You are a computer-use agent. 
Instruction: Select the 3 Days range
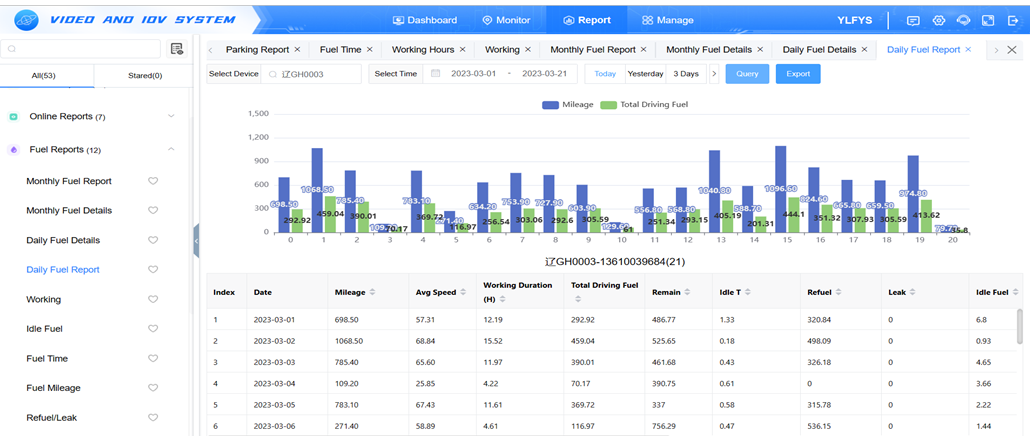tap(686, 74)
